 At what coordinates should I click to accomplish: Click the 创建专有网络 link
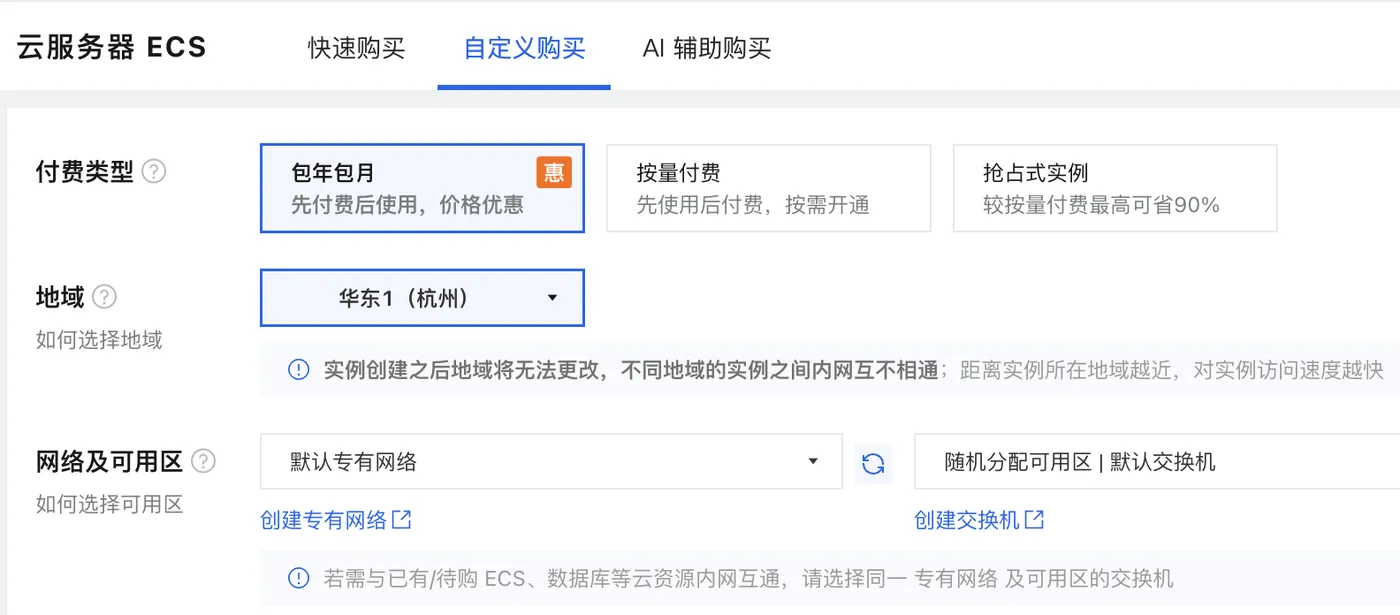coord(323,520)
